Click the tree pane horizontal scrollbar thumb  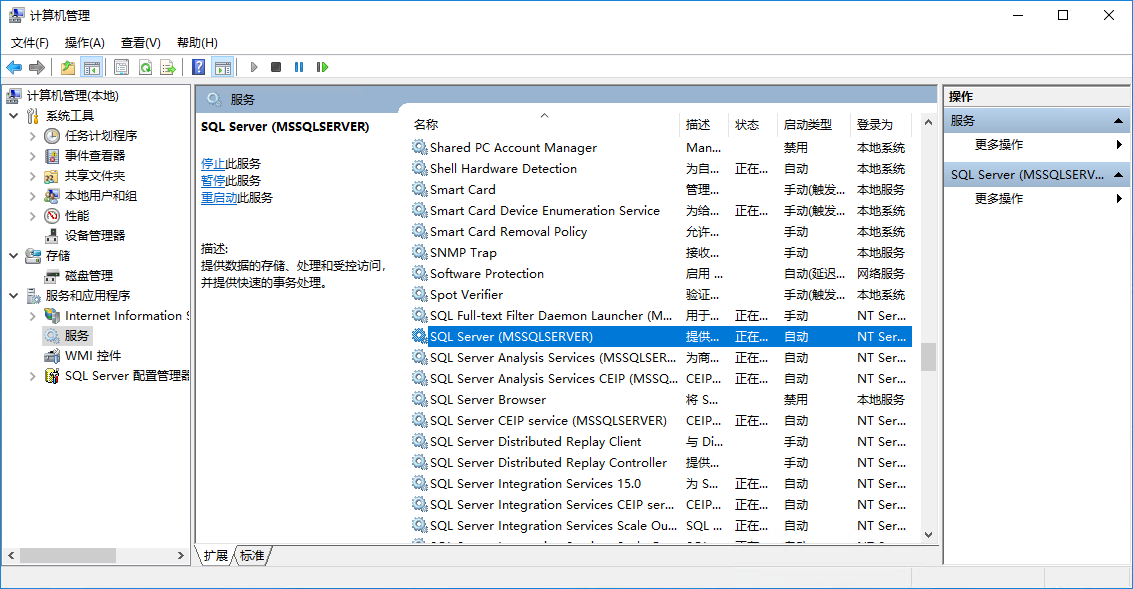(68, 555)
